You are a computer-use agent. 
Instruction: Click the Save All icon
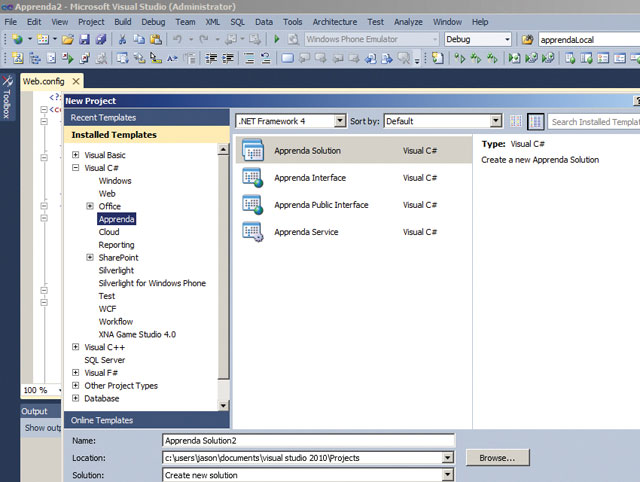(101, 39)
